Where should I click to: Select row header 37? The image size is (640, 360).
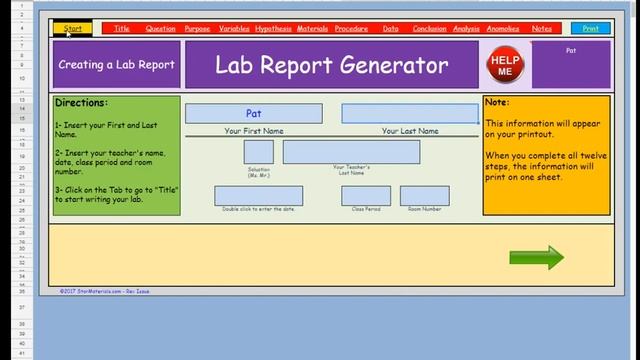point(22,307)
